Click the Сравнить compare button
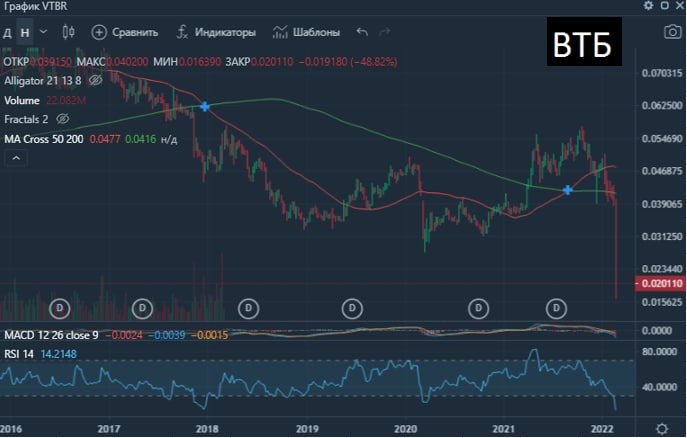The width and height of the screenshot is (687, 438). (x=124, y=32)
